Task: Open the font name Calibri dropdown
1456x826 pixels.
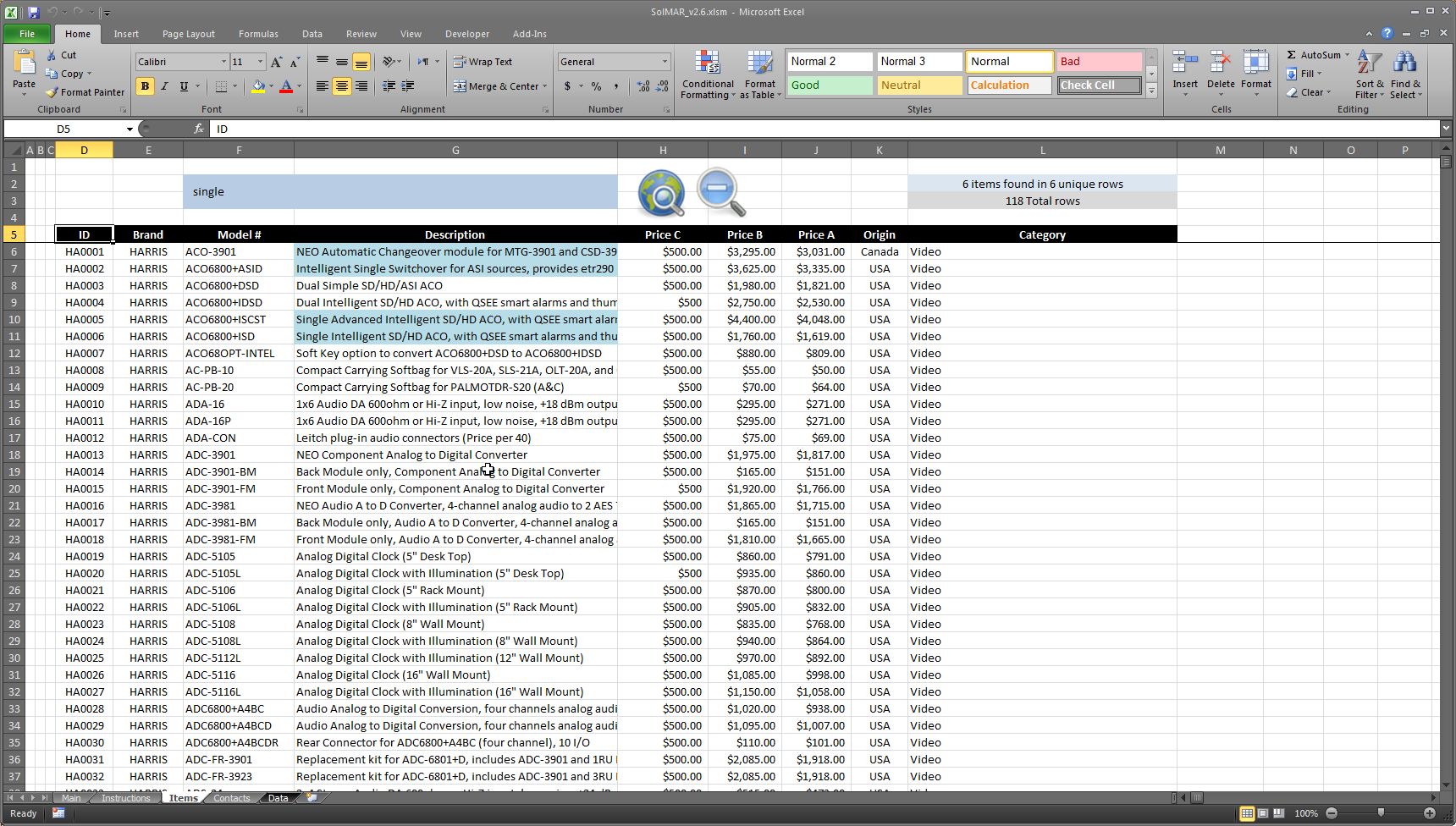Action: [223, 62]
